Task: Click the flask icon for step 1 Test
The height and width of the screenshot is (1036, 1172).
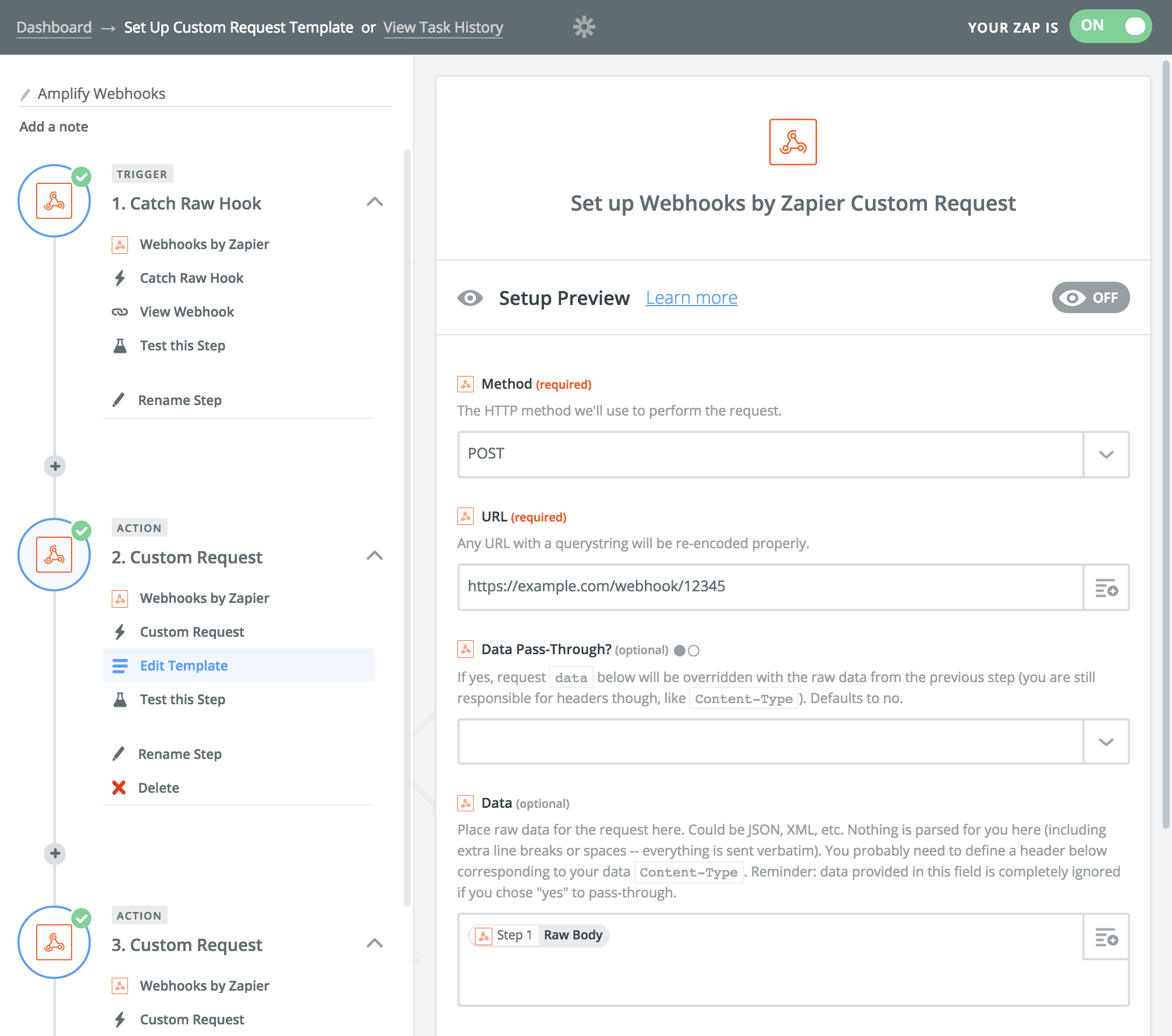Action: coord(120,346)
